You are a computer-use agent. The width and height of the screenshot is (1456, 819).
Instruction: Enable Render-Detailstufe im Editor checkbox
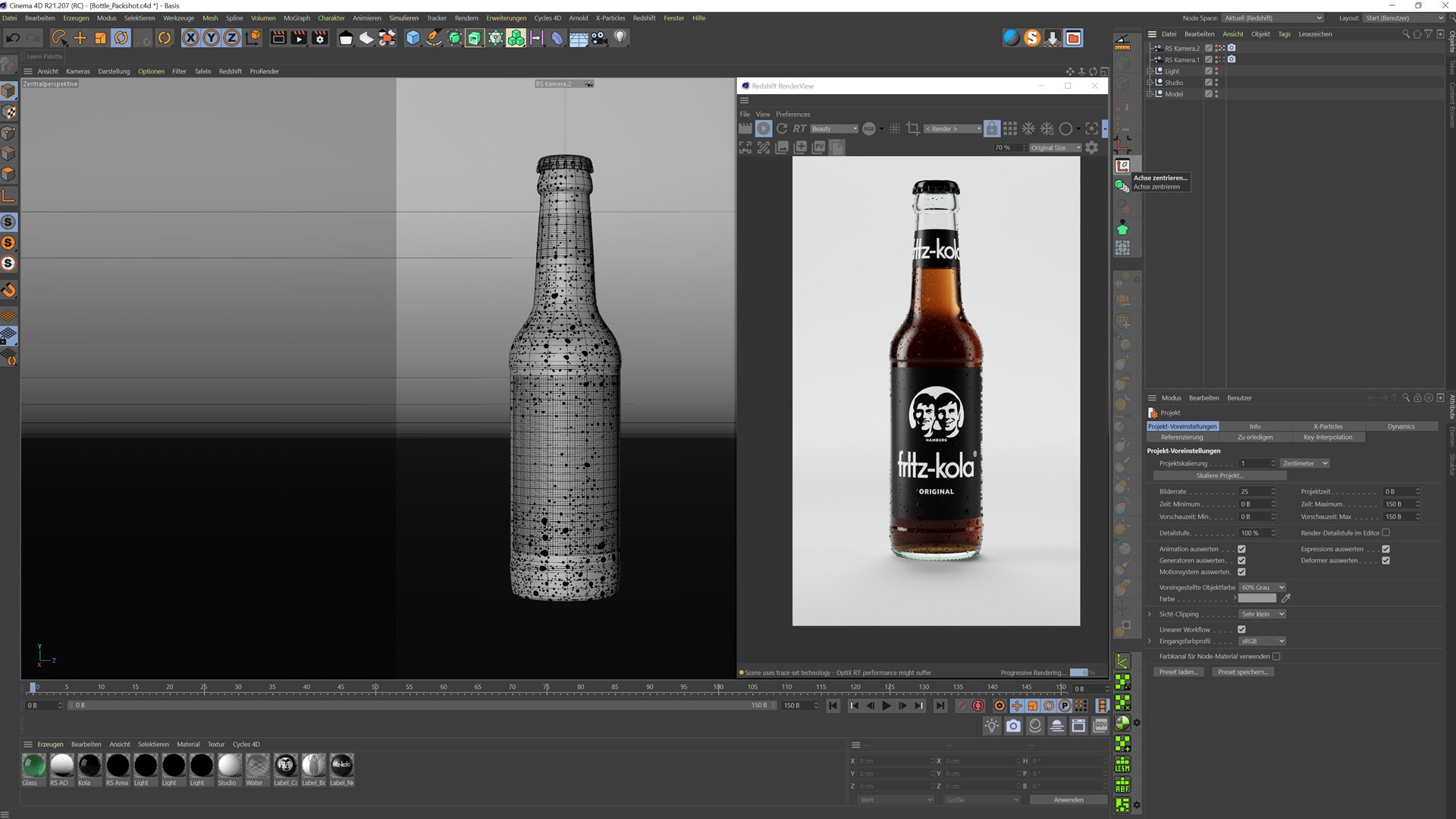pos(1385,533)
